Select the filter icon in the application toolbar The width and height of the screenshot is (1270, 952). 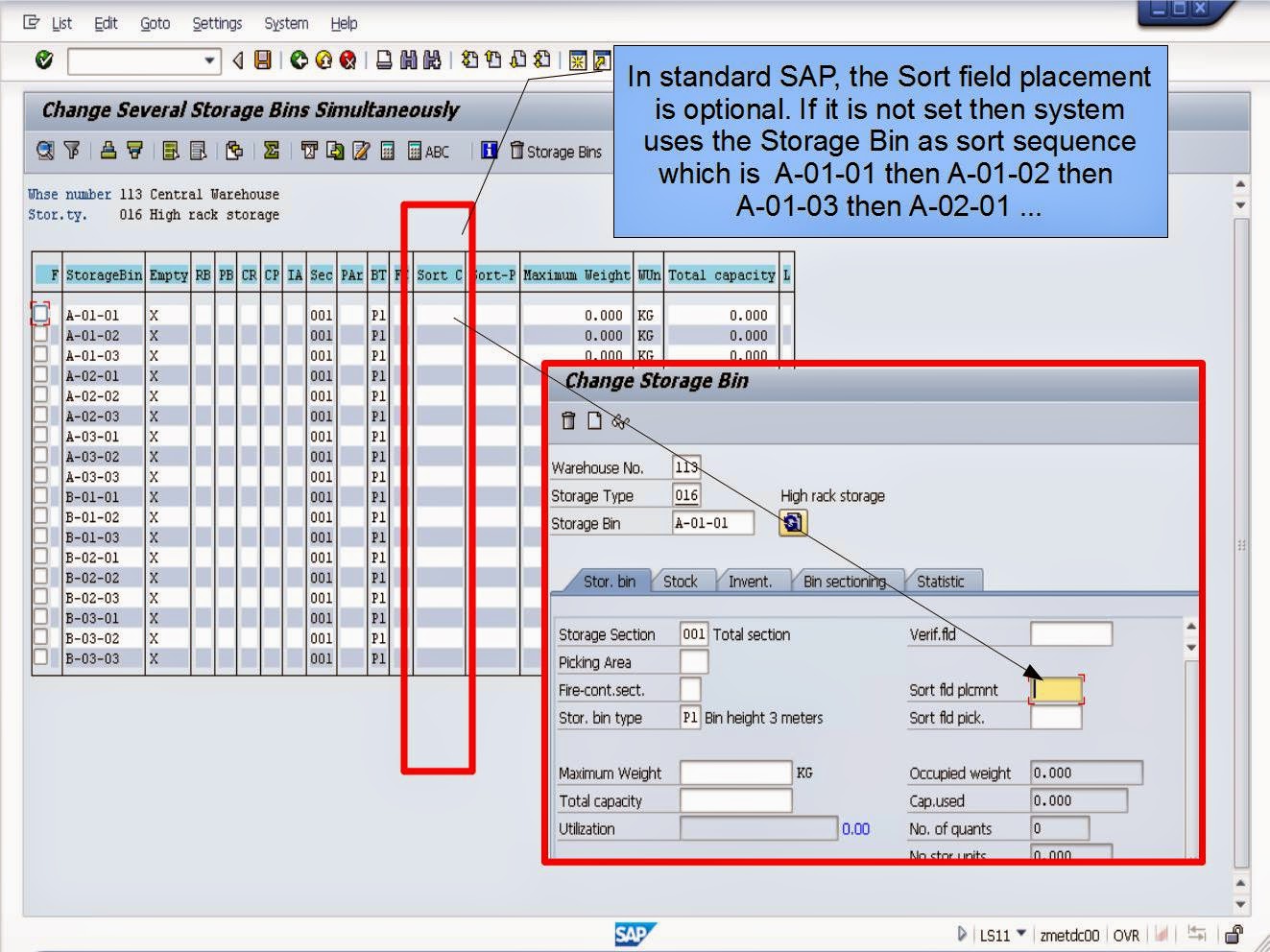coord(71,151)
